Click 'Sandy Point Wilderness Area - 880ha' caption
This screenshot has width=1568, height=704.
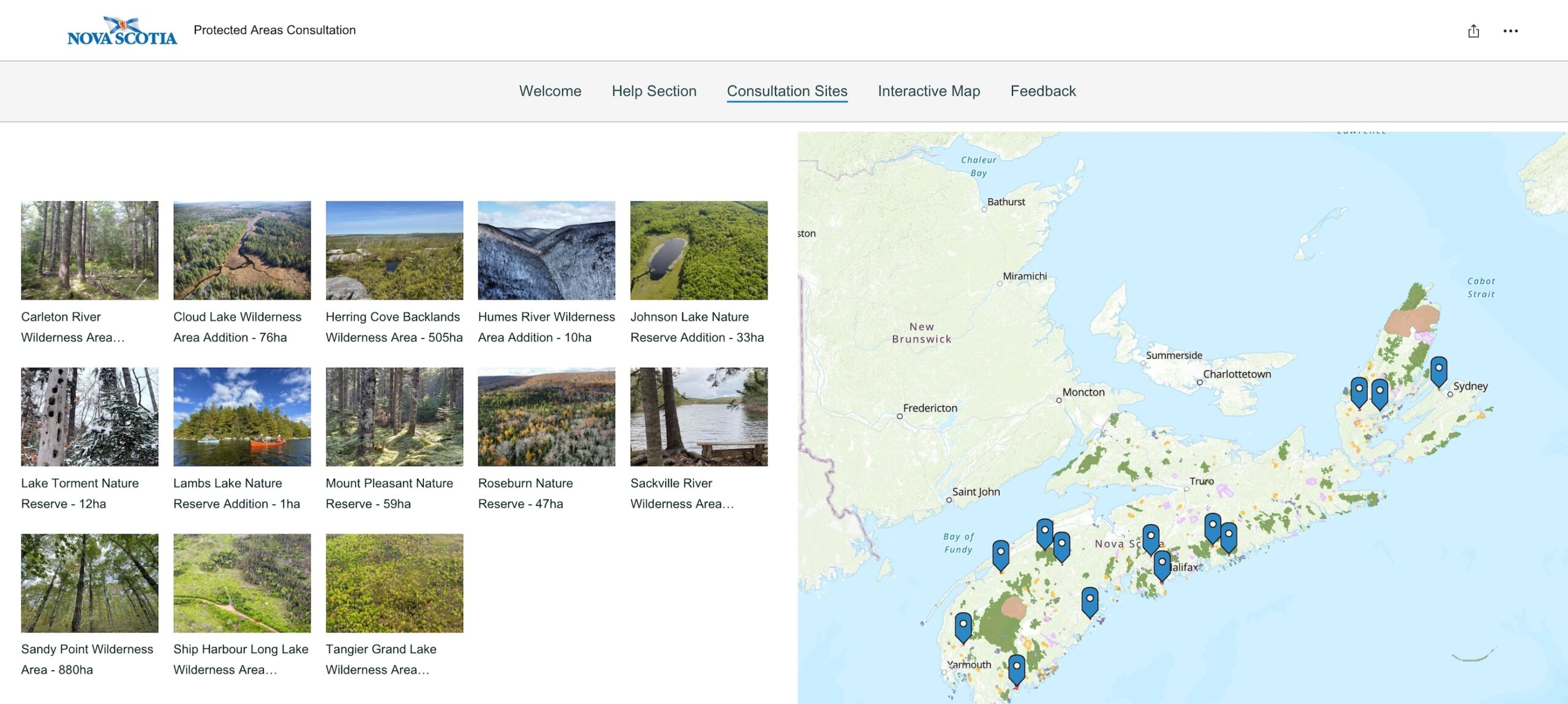87,659
